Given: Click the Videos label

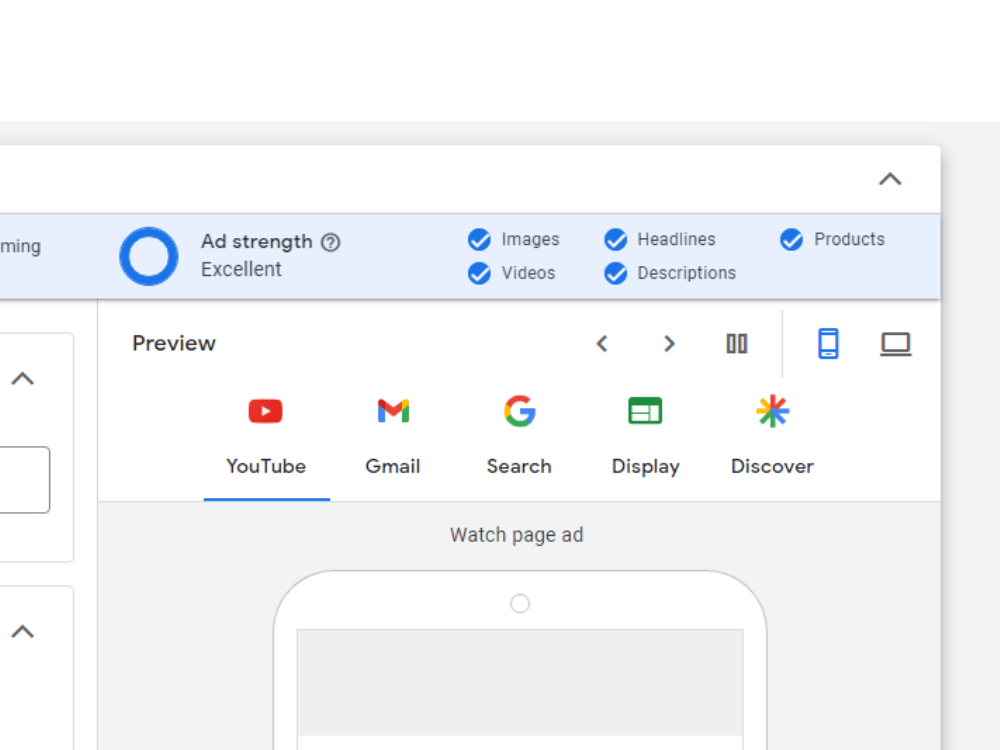Looking at the screenshot, I should [x=528, y=273].
